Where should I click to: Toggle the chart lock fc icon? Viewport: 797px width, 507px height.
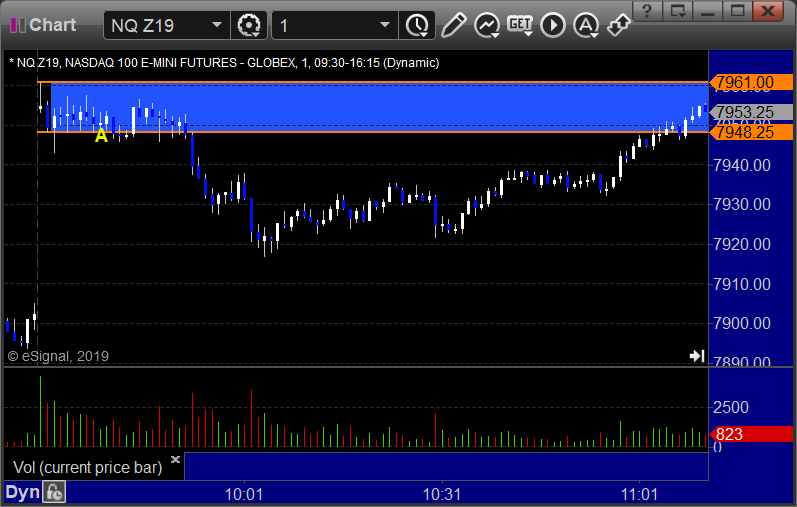[x=54, y=492]
